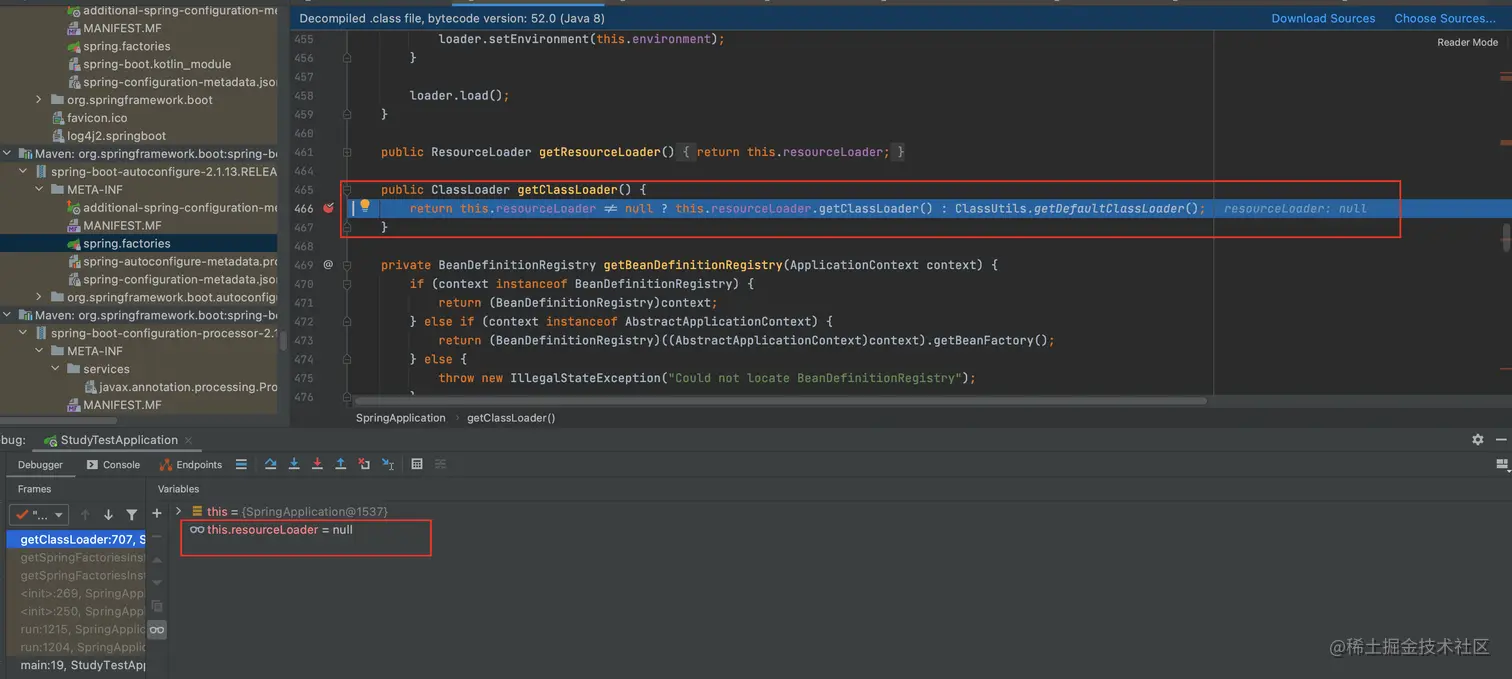Image resolution: width=1512 pixels, height=679 pixels.
Task: Click SpringApplication in the breadcrumb bar
Action: 401,418
